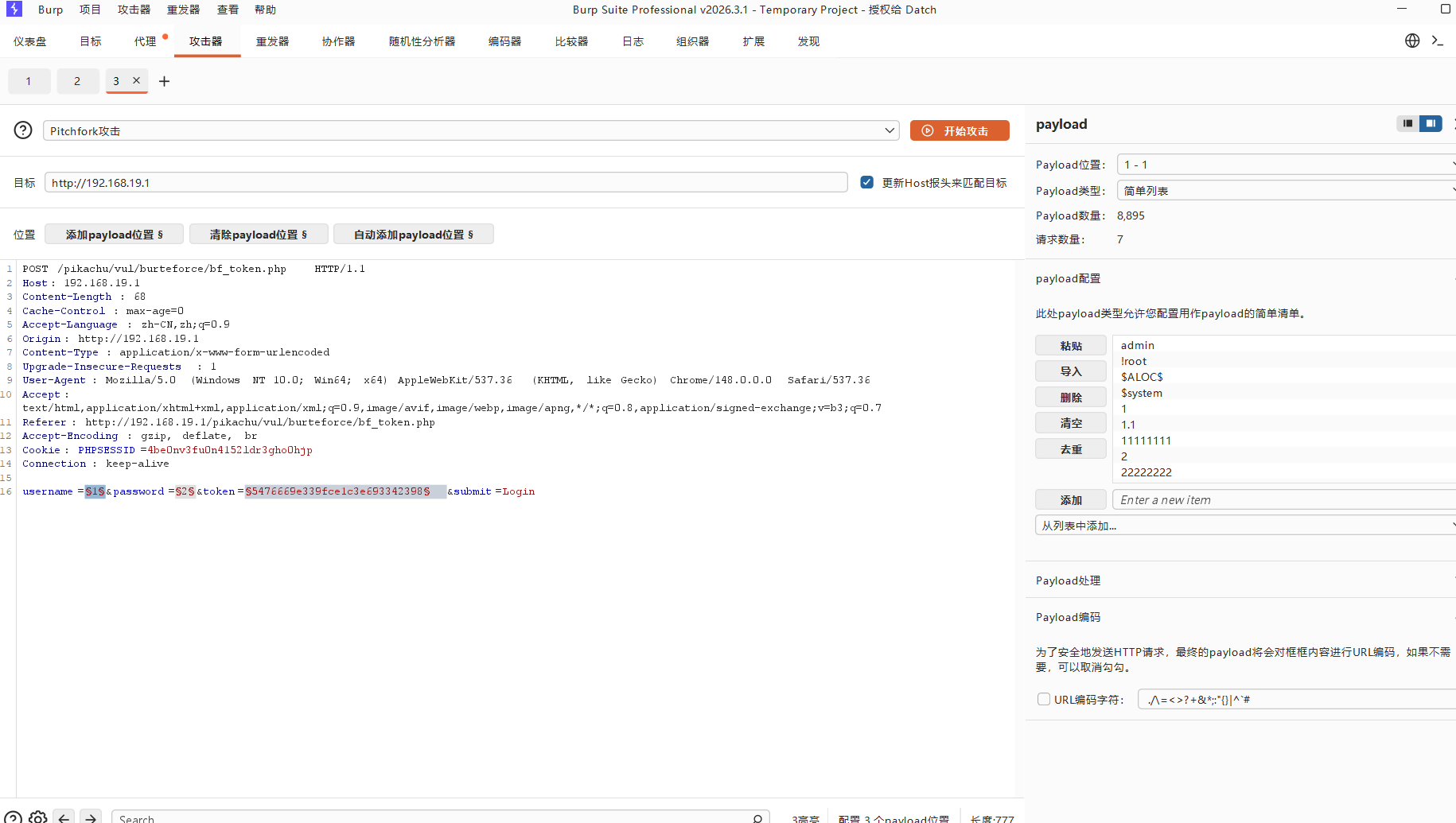Click the 添加payload位置 § button
Screen dimensions: 1456x823
(x=114, y=235)
